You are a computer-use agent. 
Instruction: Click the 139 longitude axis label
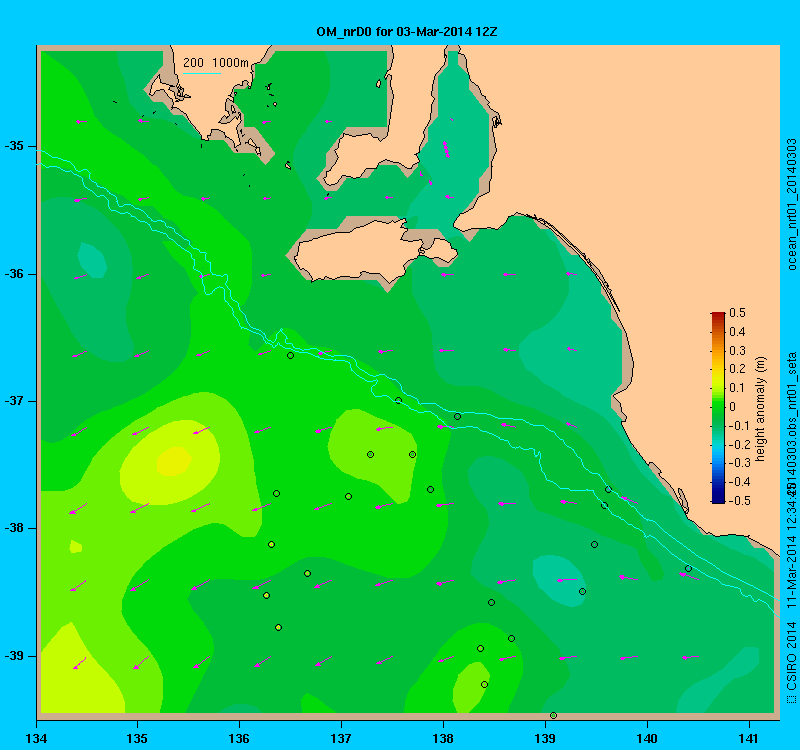(x=545, y=738)
